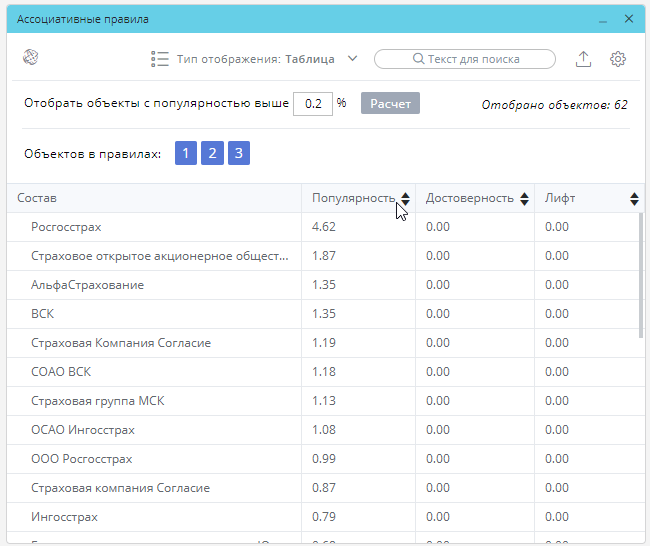Viewport: 650px width, 546px height.
Task: Click the Лифт column sort arrows
Action: tap(634, 199)
